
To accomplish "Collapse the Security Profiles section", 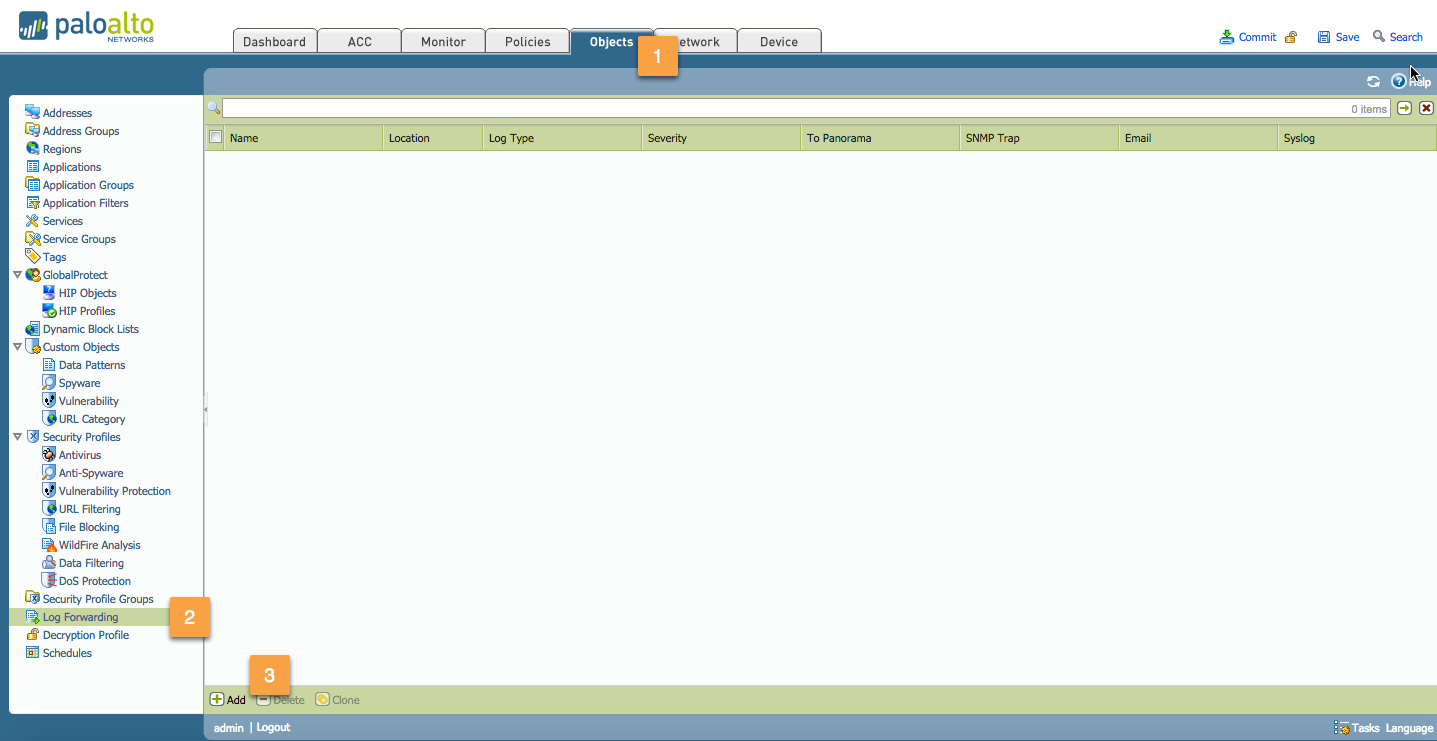I will click(16, 436).
